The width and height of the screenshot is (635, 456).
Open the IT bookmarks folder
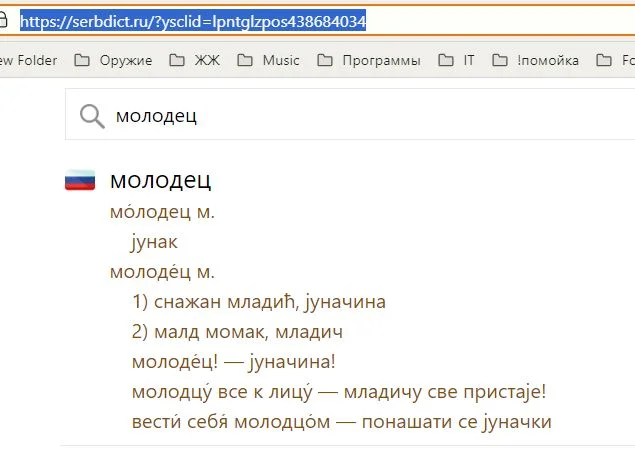pos(457,60)
